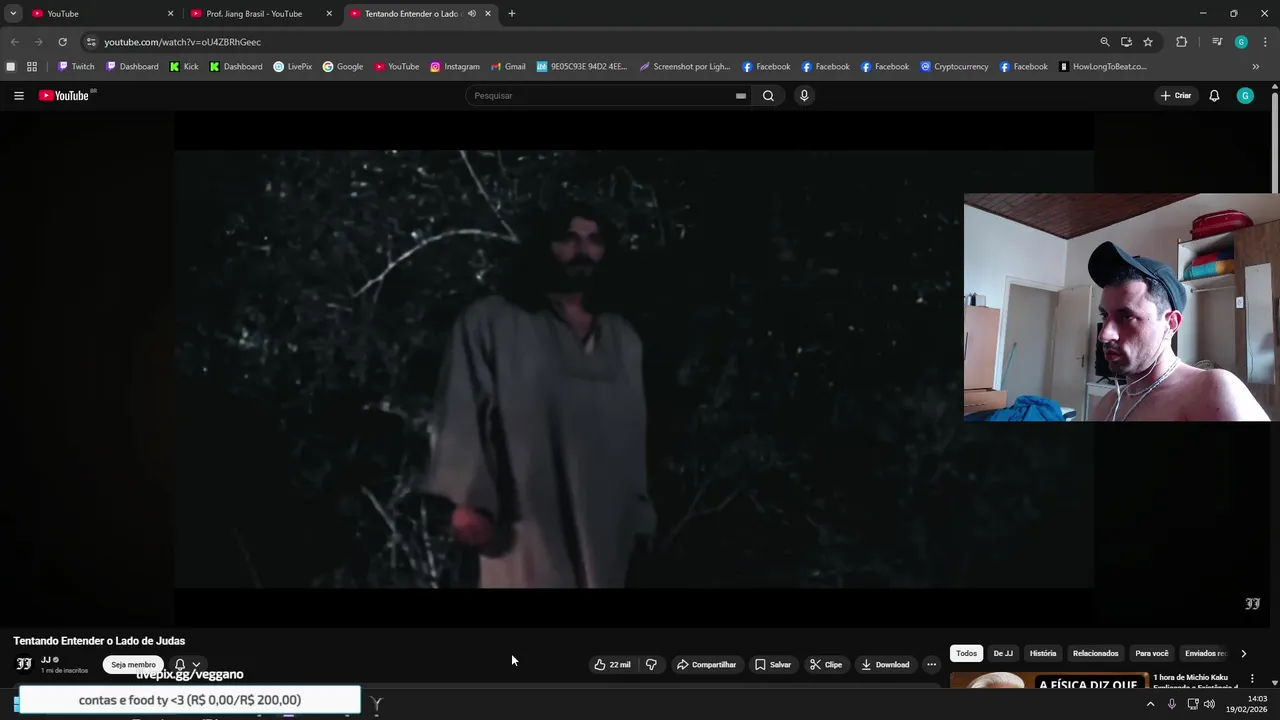
Task: Go back with the browser back arrow
Action: 14,42
